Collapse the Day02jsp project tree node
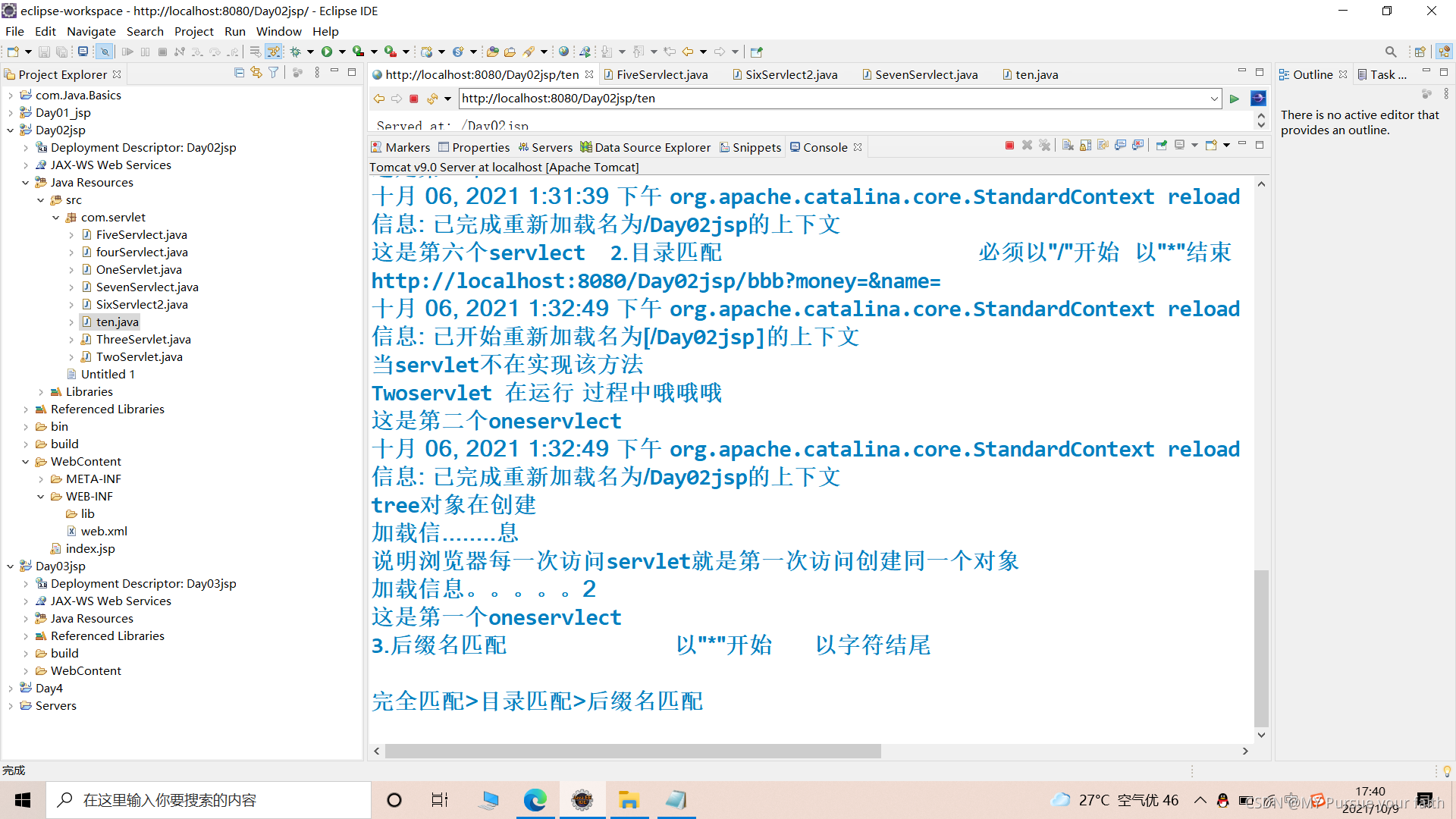 coord(11,130)
